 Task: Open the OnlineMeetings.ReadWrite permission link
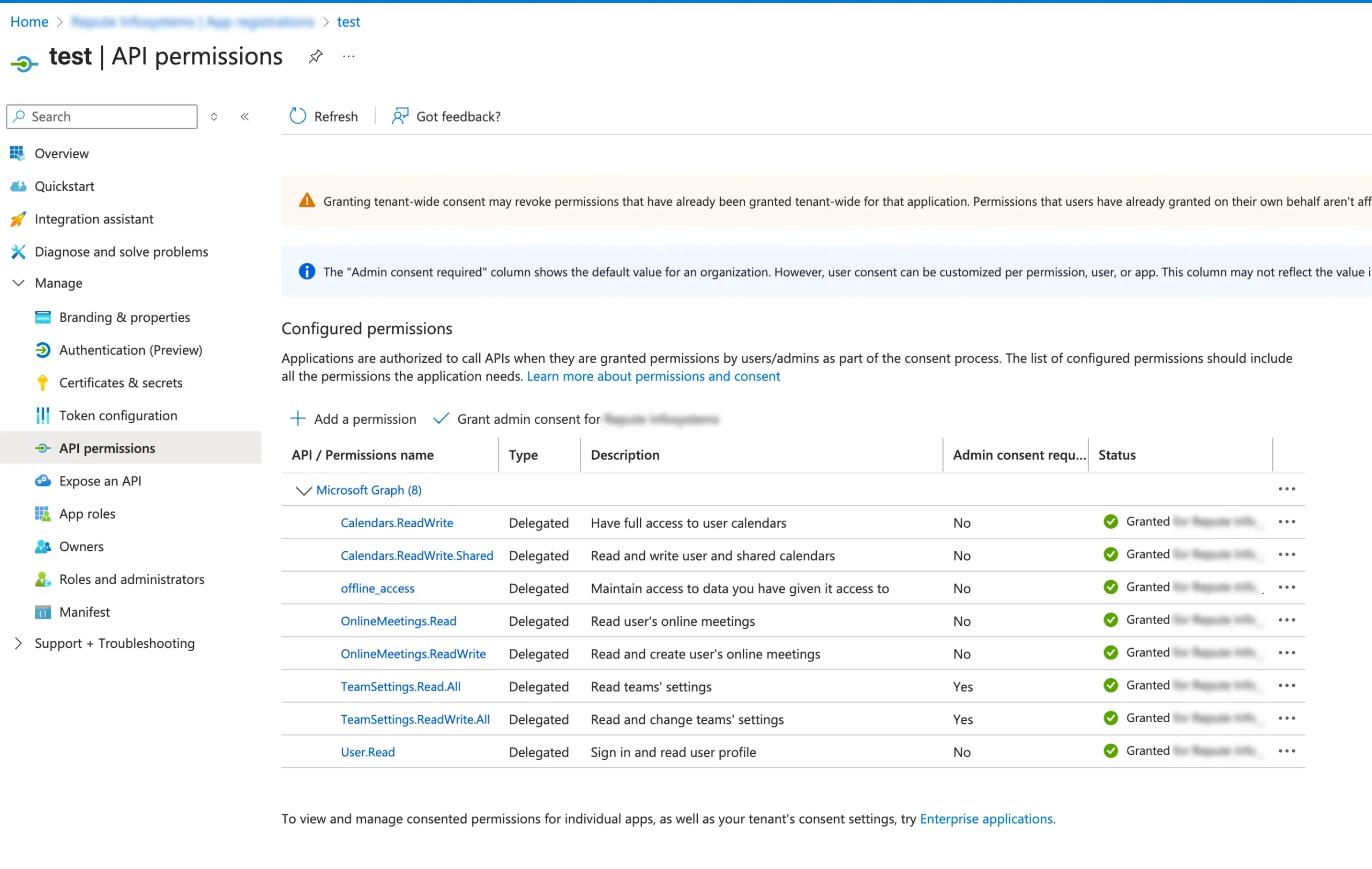pyautogui.click(x=413, y=654)
